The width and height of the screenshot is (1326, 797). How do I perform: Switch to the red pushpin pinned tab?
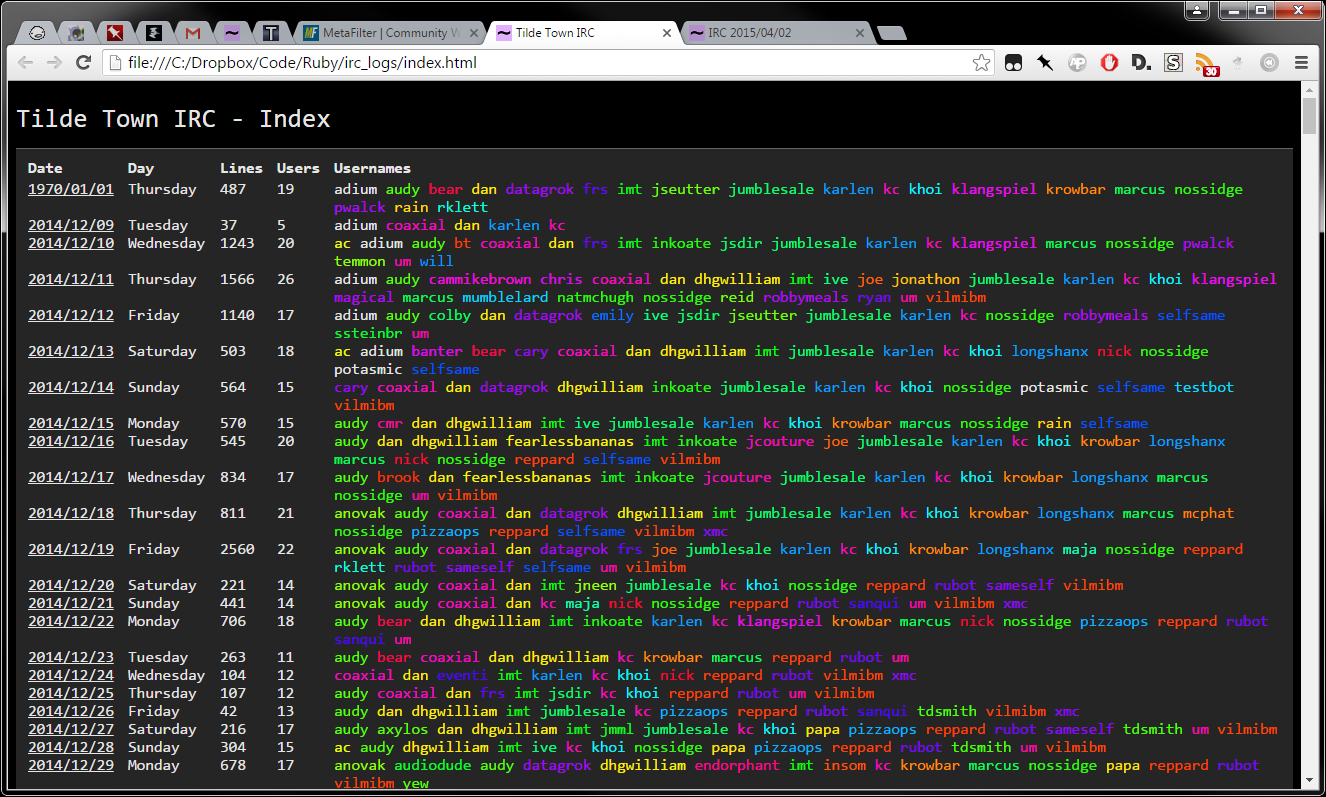click(114, 33)
